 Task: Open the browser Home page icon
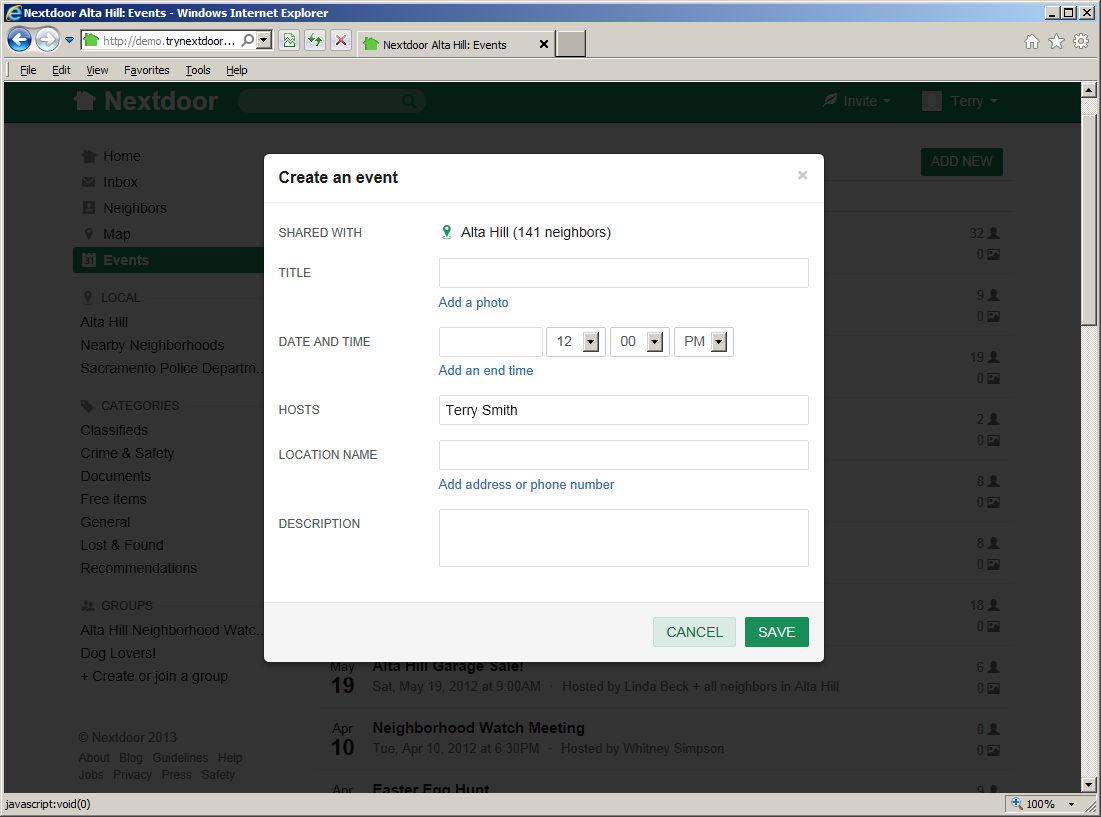(1032, 42)
